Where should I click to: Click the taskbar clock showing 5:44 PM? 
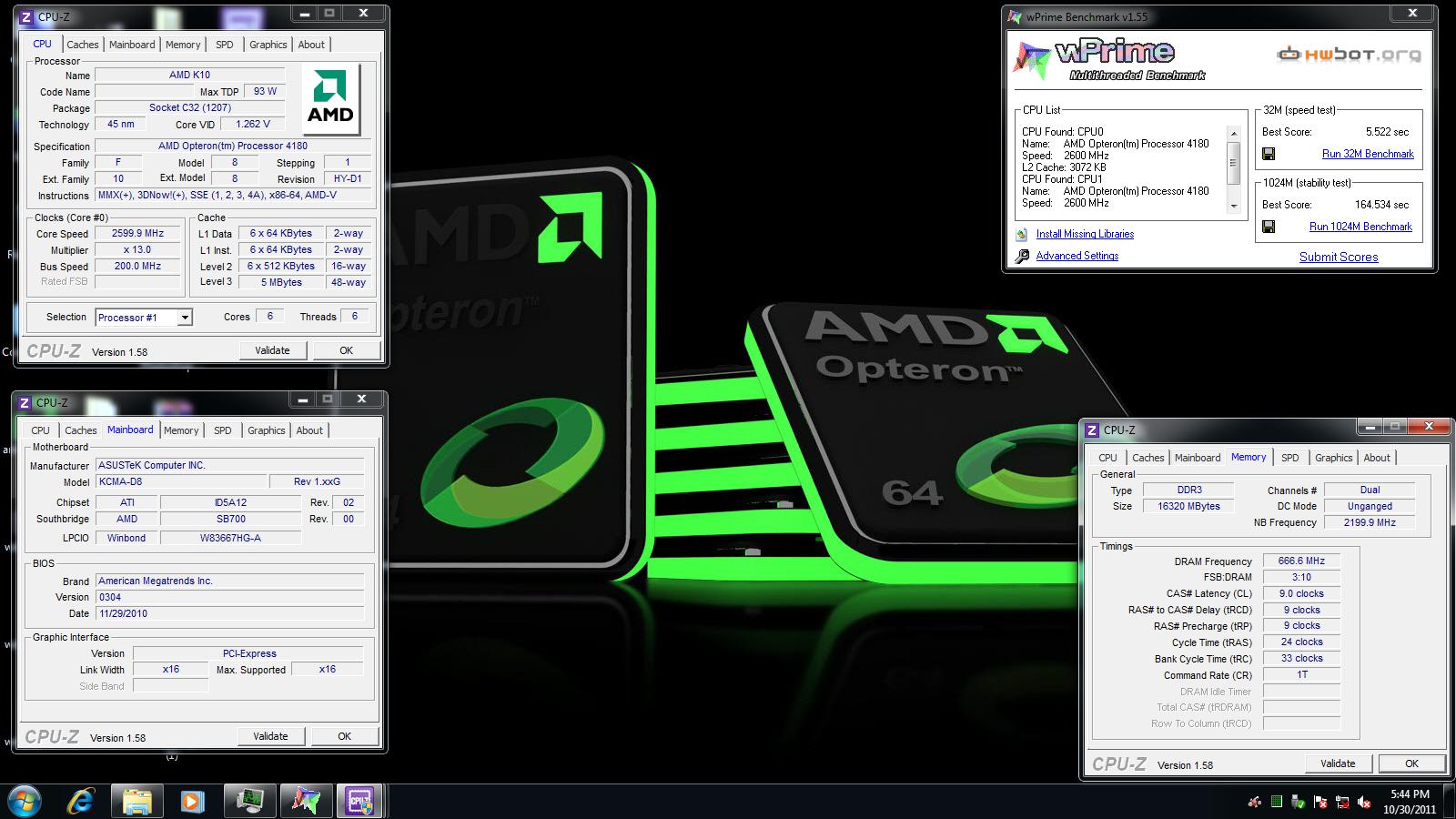(1410, 802)
